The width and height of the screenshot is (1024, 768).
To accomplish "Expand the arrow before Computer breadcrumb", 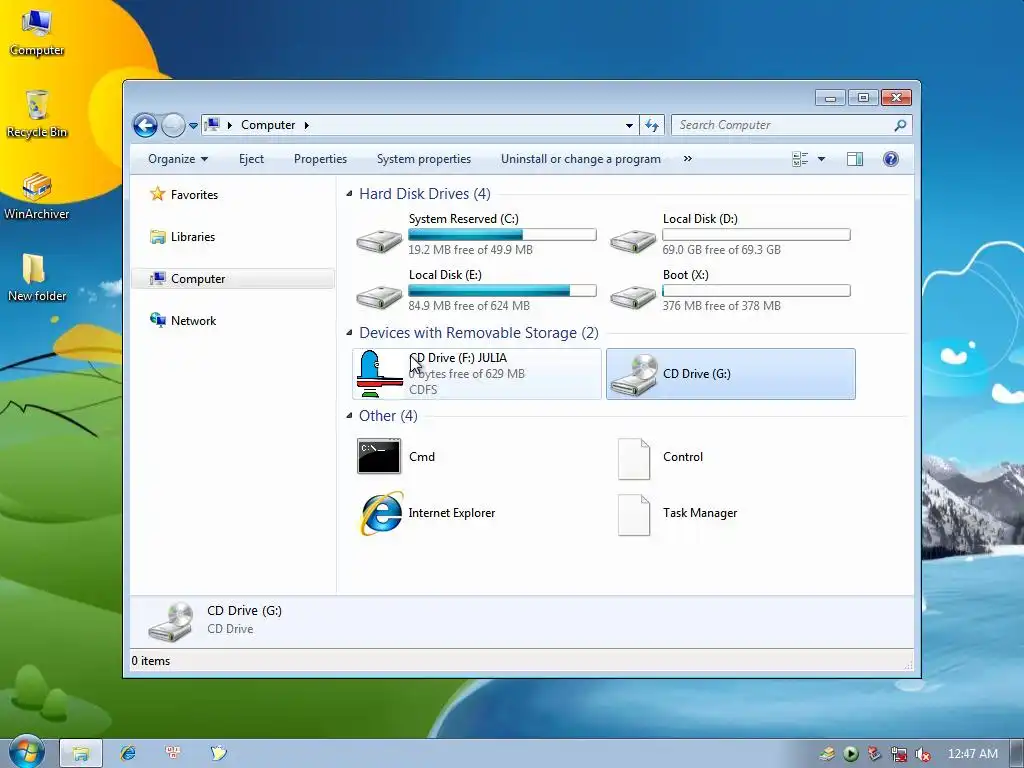I will click(x=230, y=125).
